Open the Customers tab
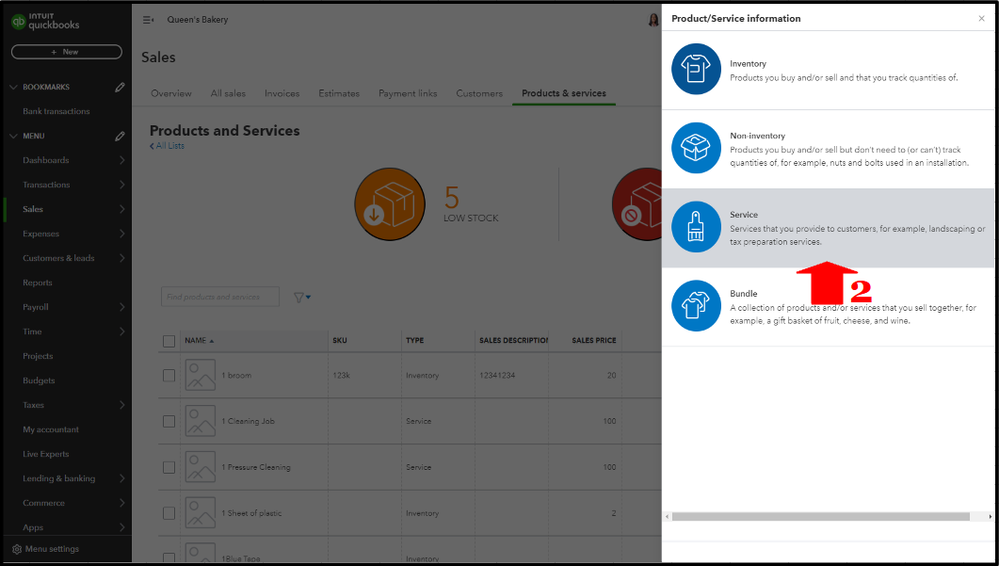This screenshot has width=999, height=566. [x=479, y=93]
